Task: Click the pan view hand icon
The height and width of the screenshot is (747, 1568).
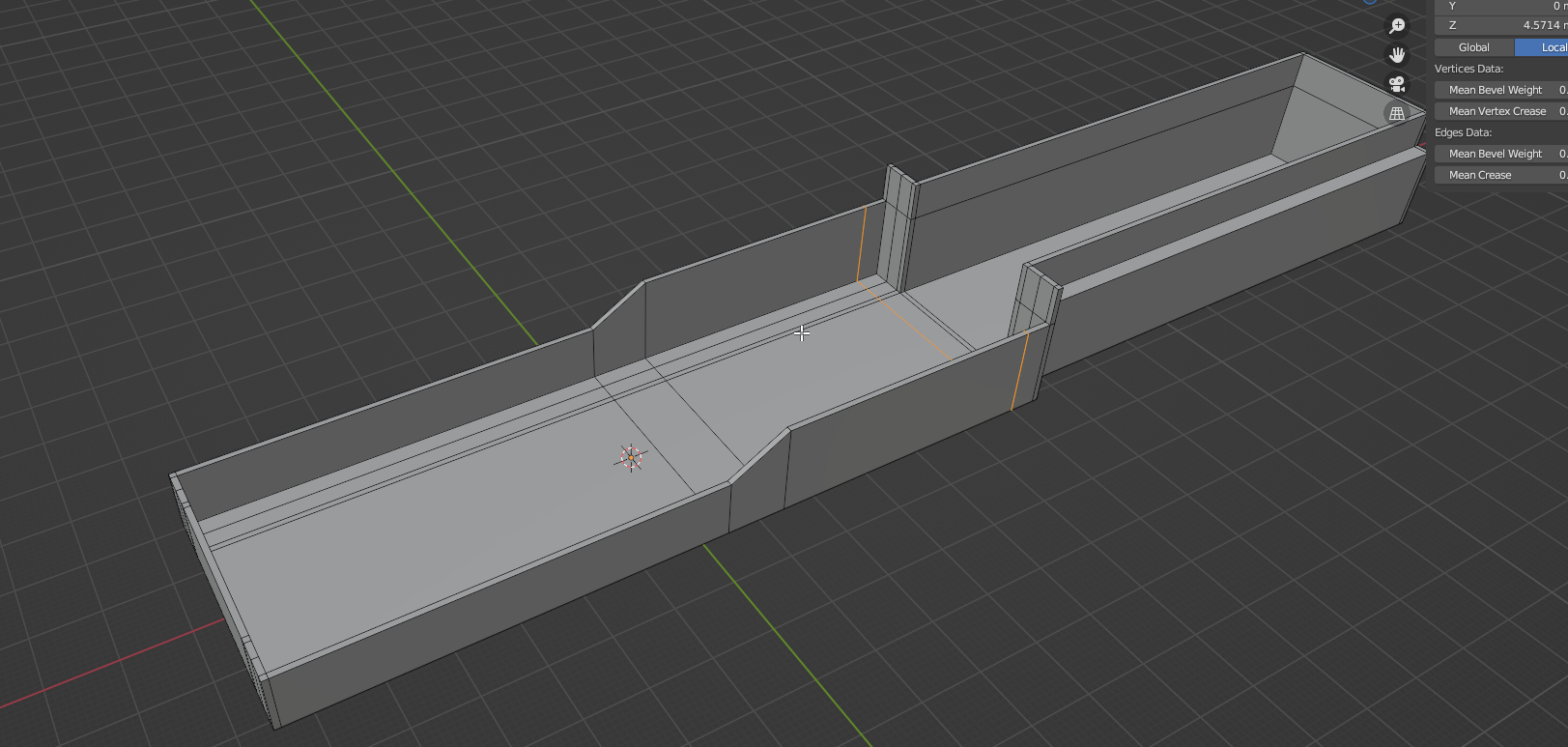Action: coord(1397,55)
